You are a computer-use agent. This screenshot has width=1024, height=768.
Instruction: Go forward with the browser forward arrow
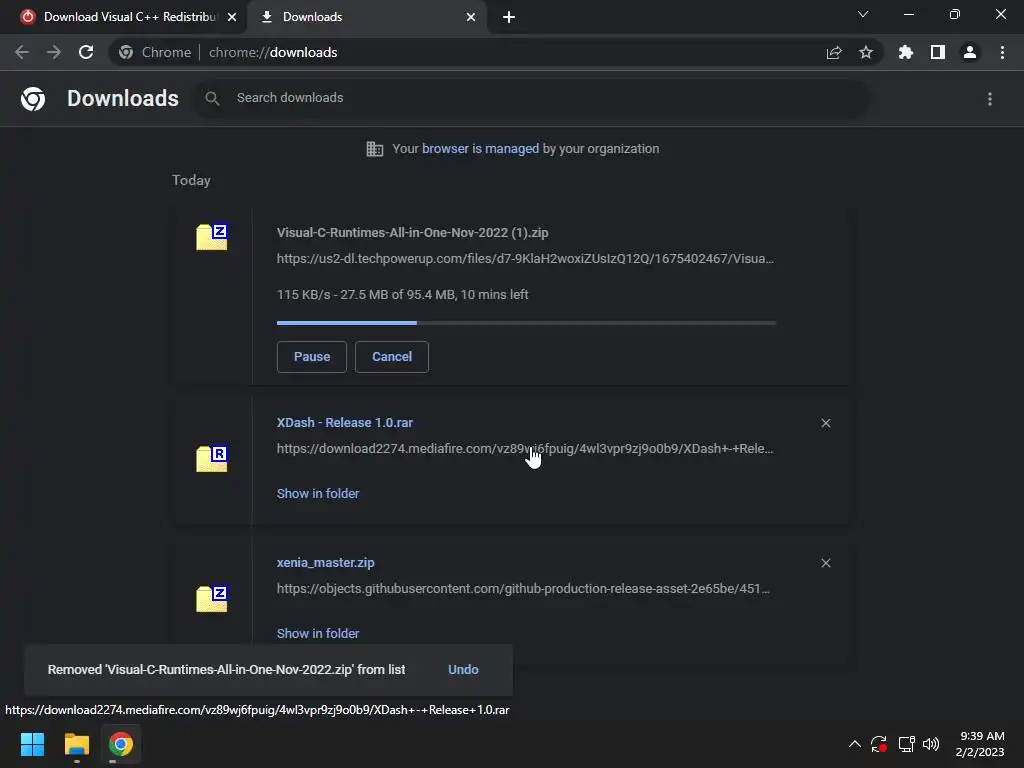tap(54, 52)
